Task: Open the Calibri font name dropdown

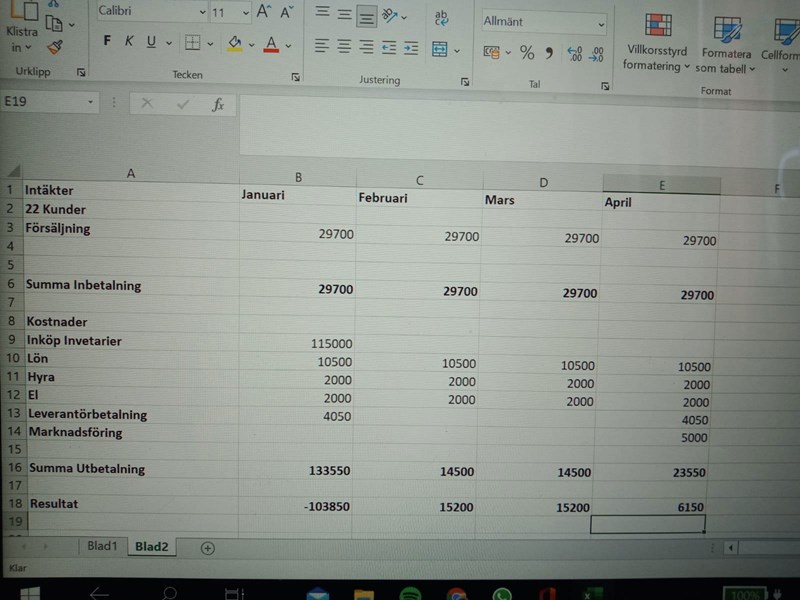Action: pos(152,12)
